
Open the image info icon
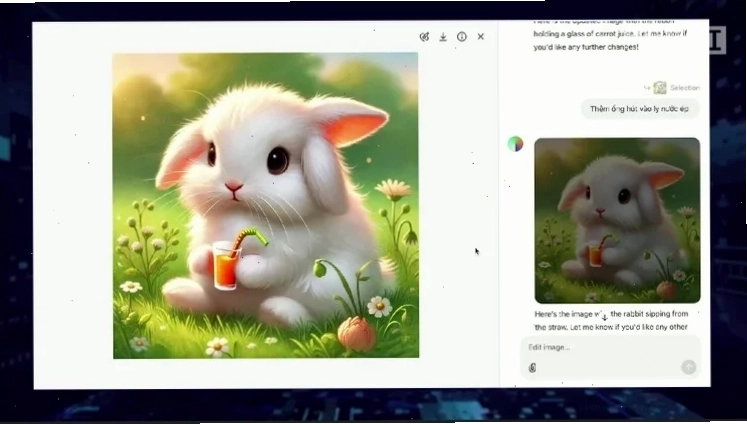point(462,37)
